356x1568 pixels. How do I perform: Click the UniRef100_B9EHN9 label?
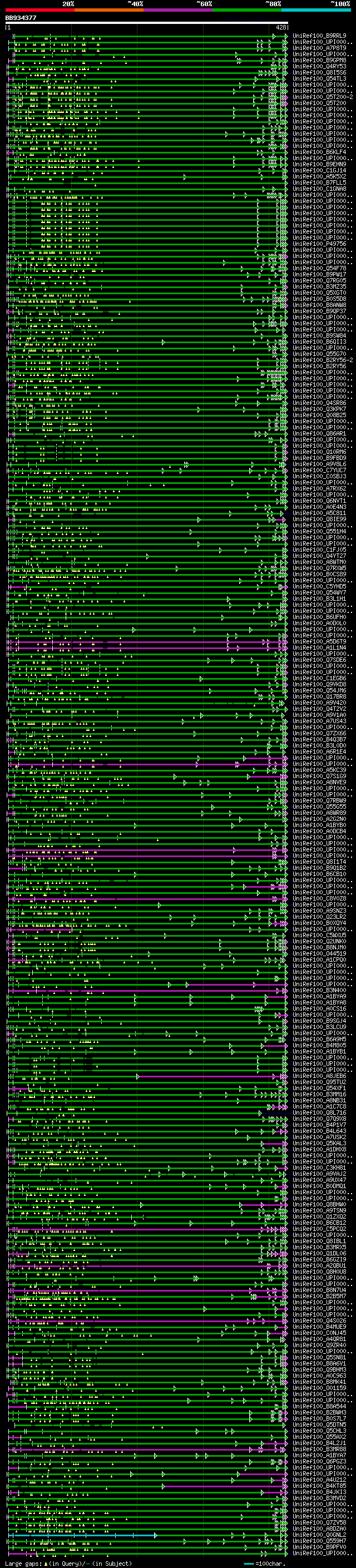point(319,164)
